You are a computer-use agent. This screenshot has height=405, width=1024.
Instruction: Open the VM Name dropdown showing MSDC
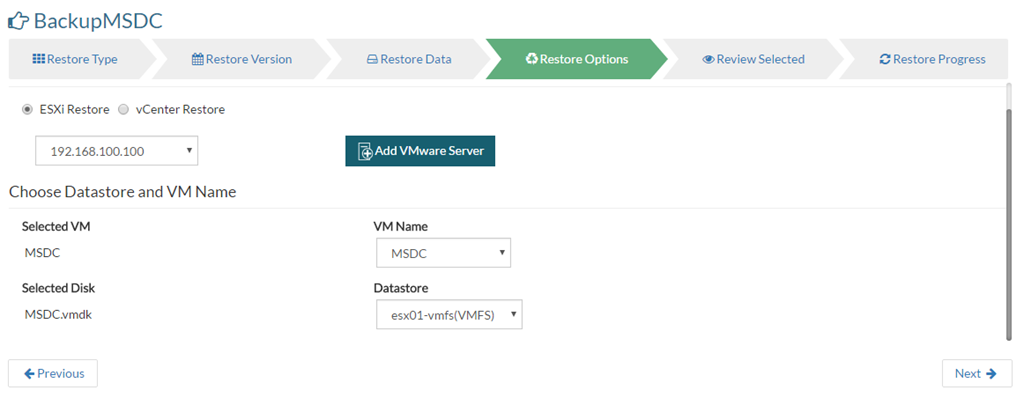coord(443,253)
